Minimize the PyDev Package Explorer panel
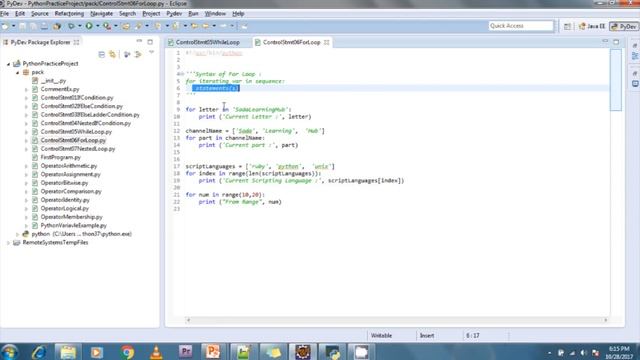 click(x=139, y=42)
